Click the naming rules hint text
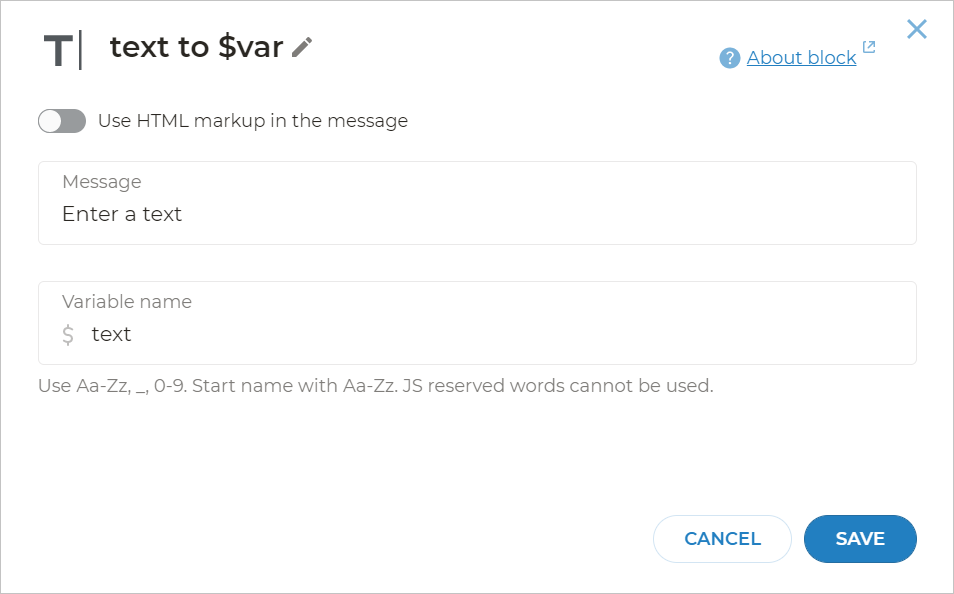This screenshot has width=954, height=594. pyautogui.click(x=375, y=386)
